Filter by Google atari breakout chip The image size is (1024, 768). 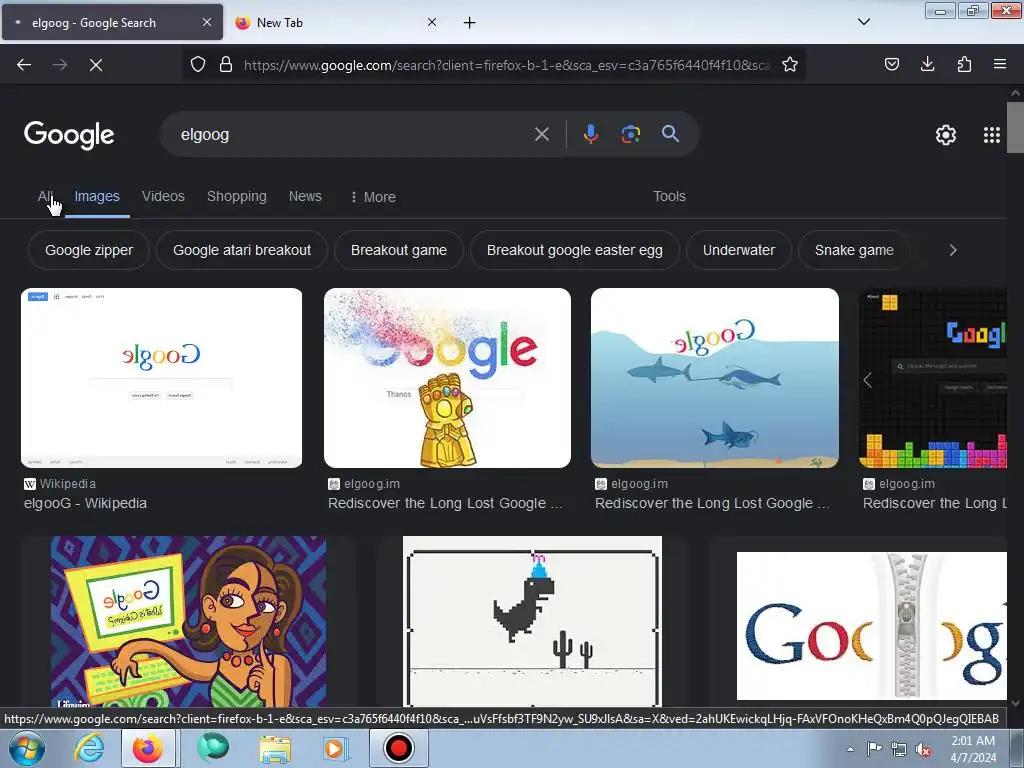pos(242,250)
